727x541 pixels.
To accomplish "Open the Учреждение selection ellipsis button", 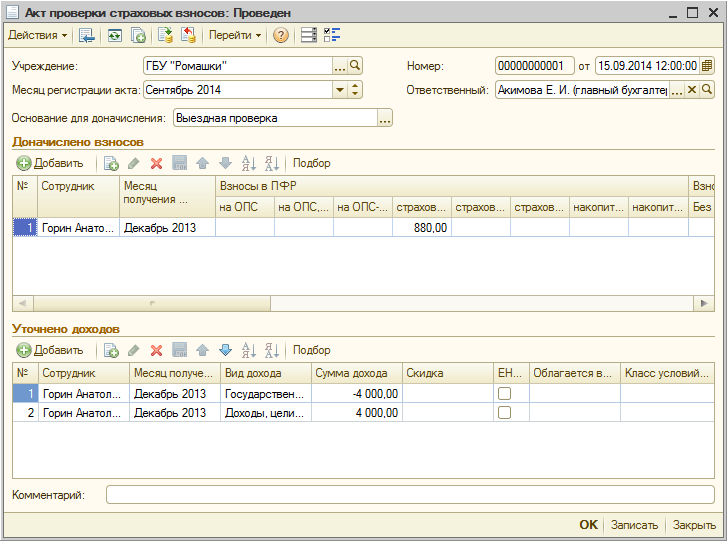I will coord(339,65).
